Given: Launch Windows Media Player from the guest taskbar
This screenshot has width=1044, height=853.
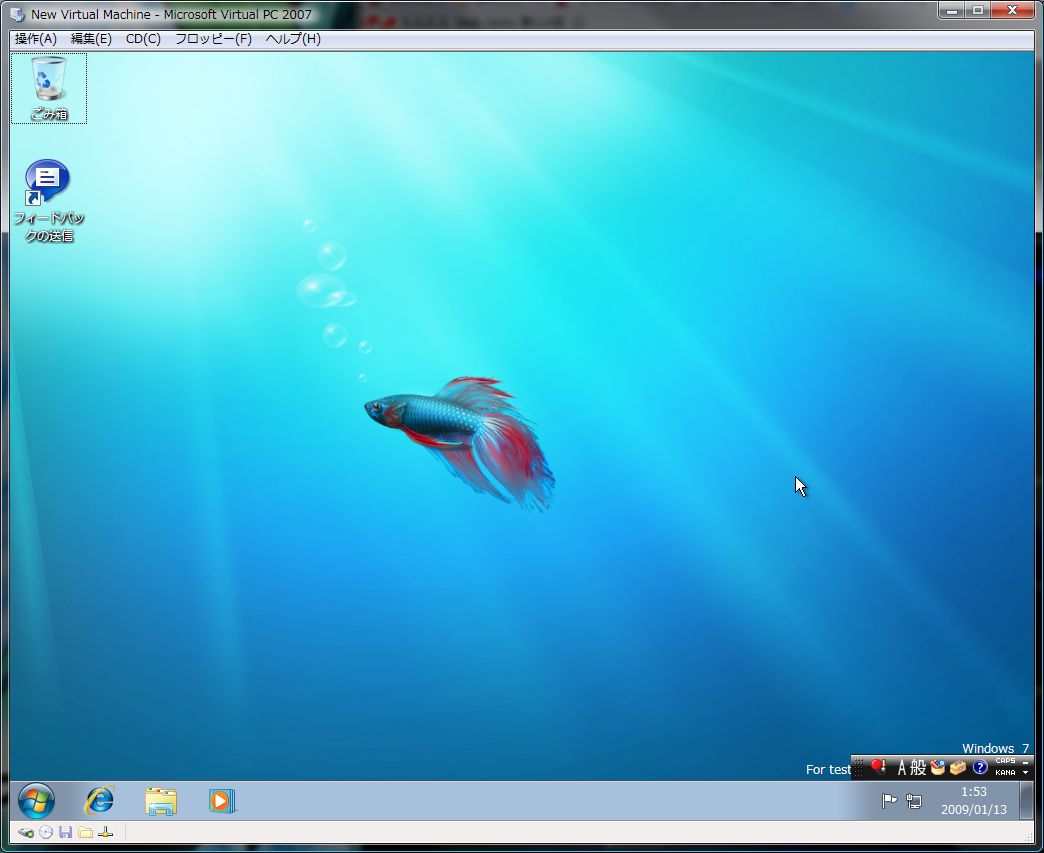Looking at the screenshot, I should (222, 800).
